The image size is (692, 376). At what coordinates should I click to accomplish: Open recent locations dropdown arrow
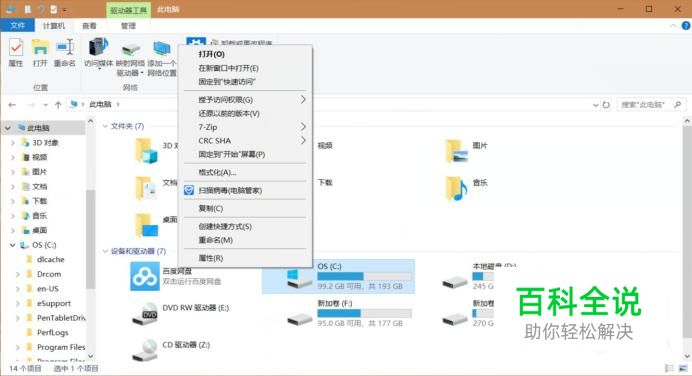45,105
